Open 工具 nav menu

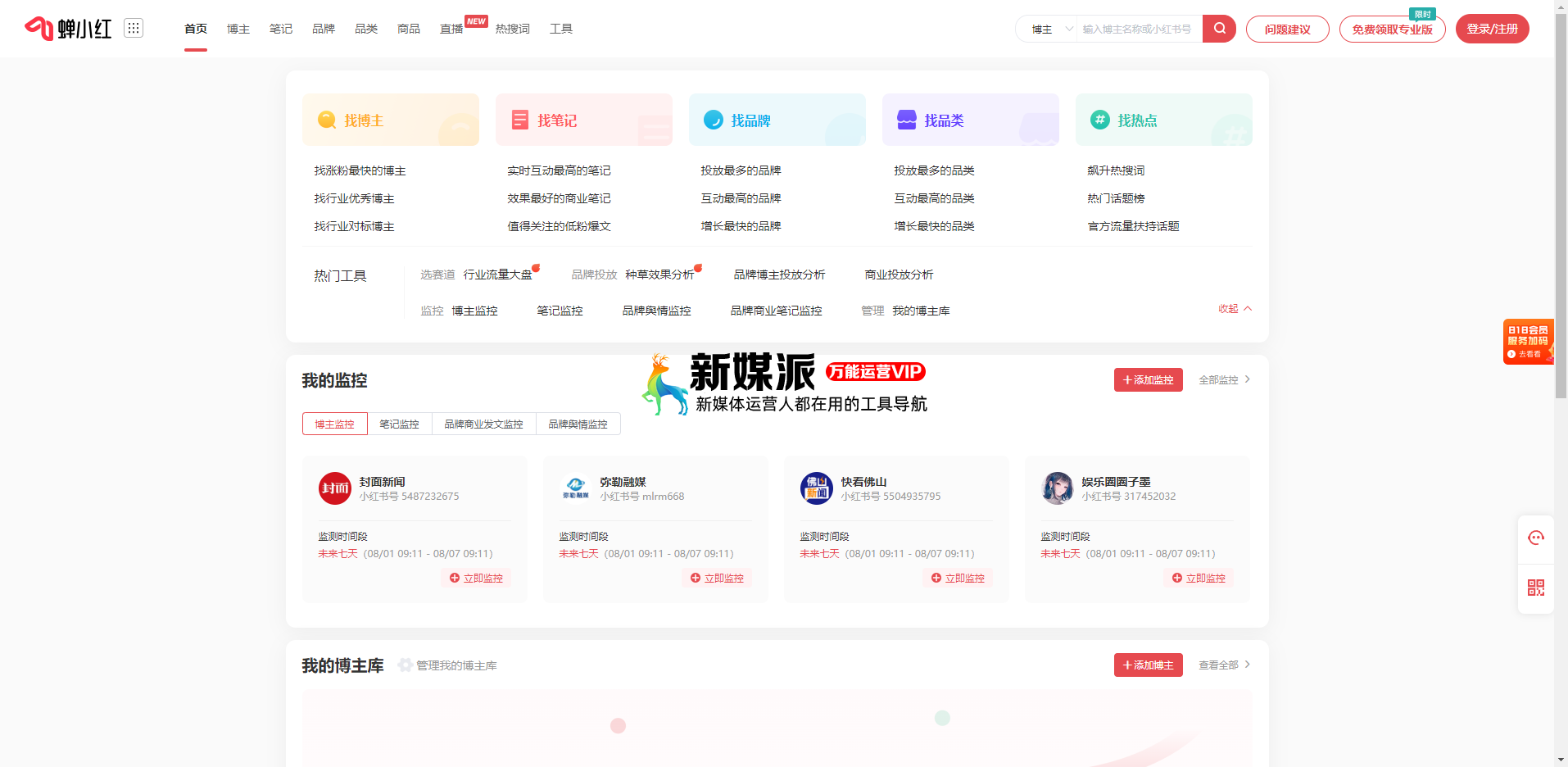click(x=561, y=29)
